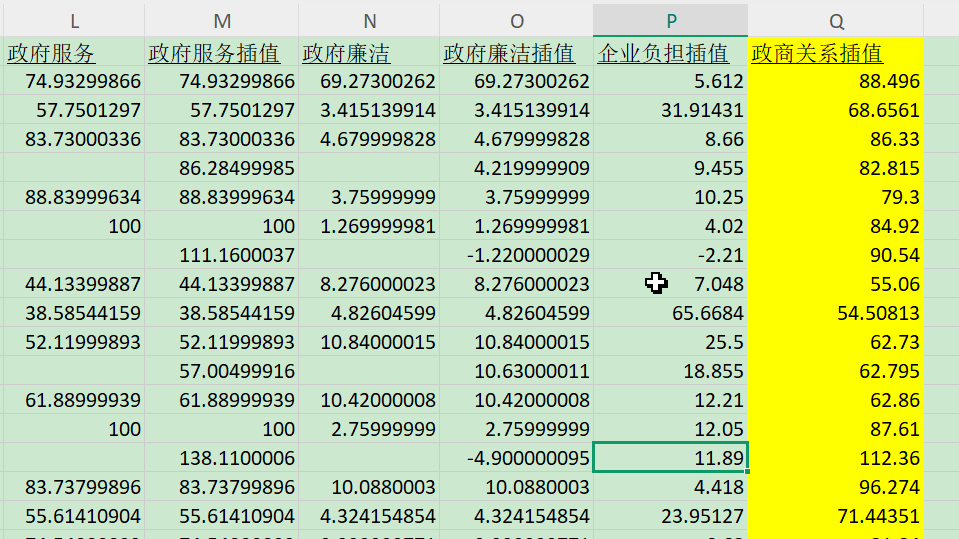Select the cell containing 31.91431
Screen dimensions: 959x539
(x=670, y=110)
